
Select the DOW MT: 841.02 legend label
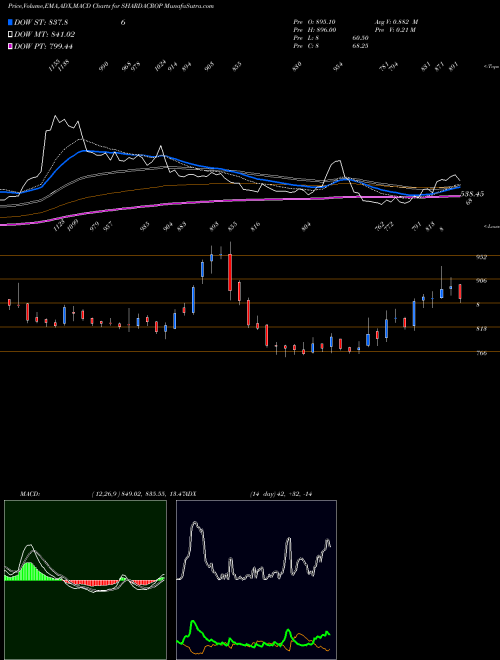(x=45, y=35)
